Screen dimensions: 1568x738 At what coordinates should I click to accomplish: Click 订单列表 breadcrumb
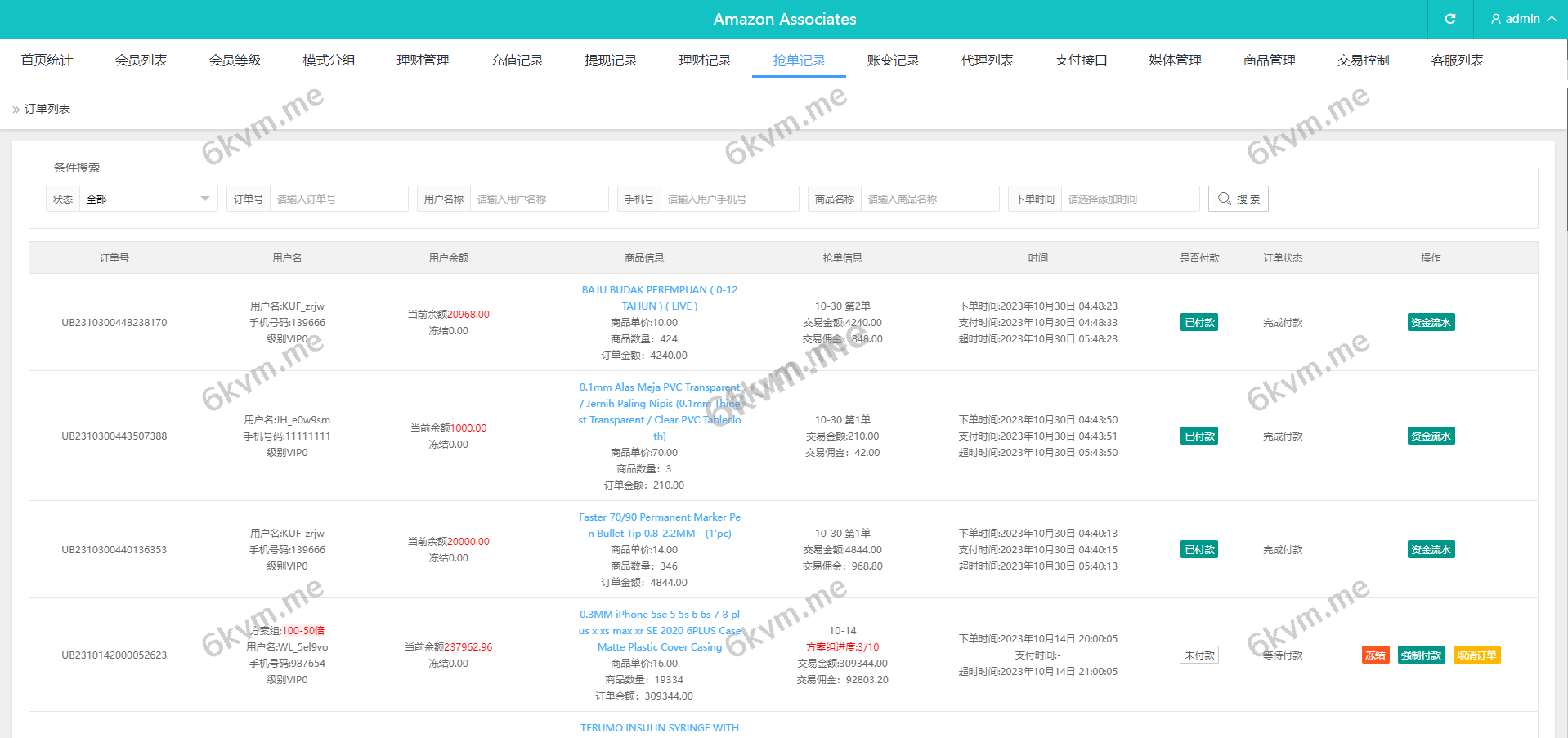click(x=47, y=109)
